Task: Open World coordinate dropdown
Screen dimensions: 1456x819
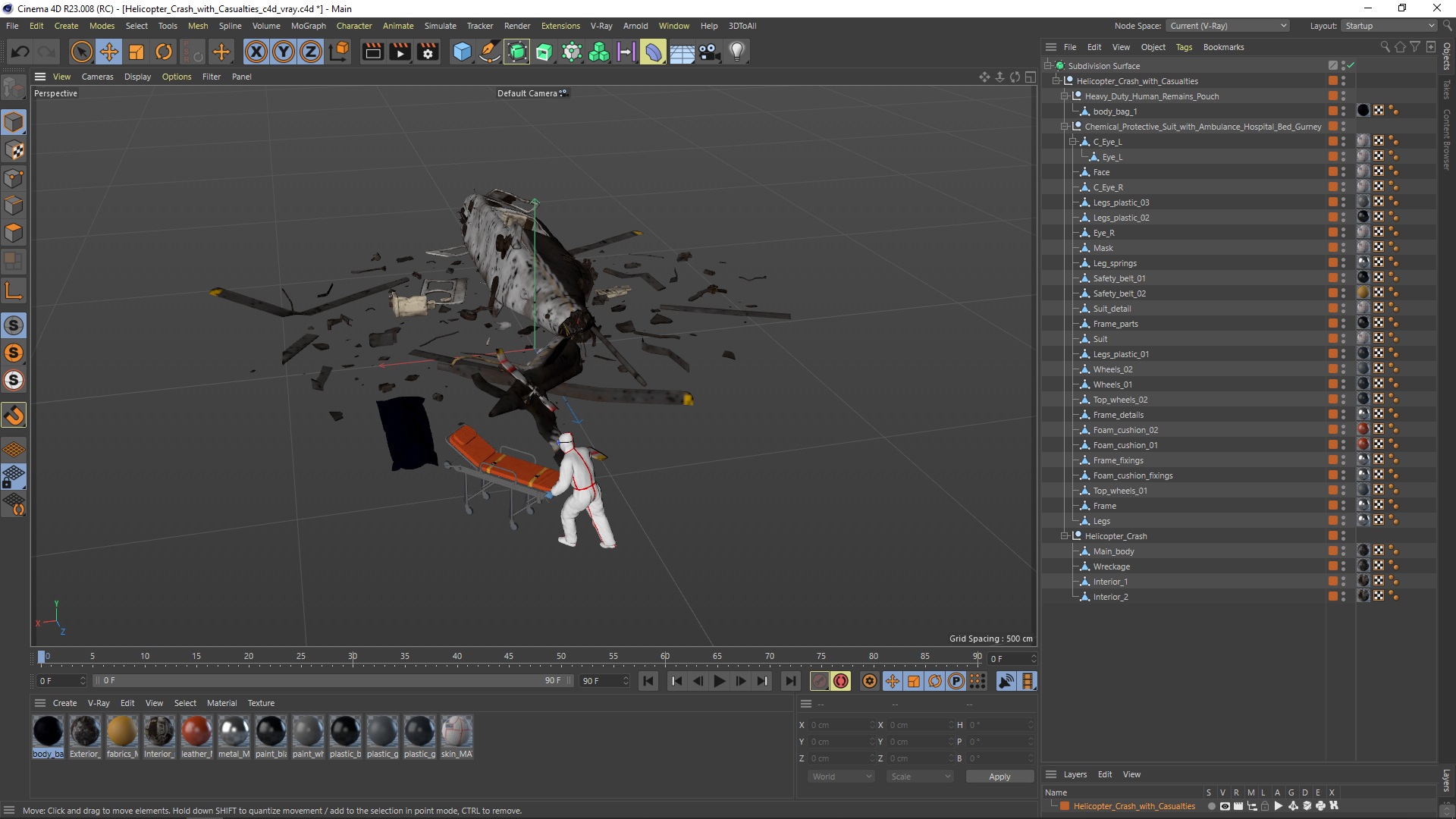Action: [841, 777]
